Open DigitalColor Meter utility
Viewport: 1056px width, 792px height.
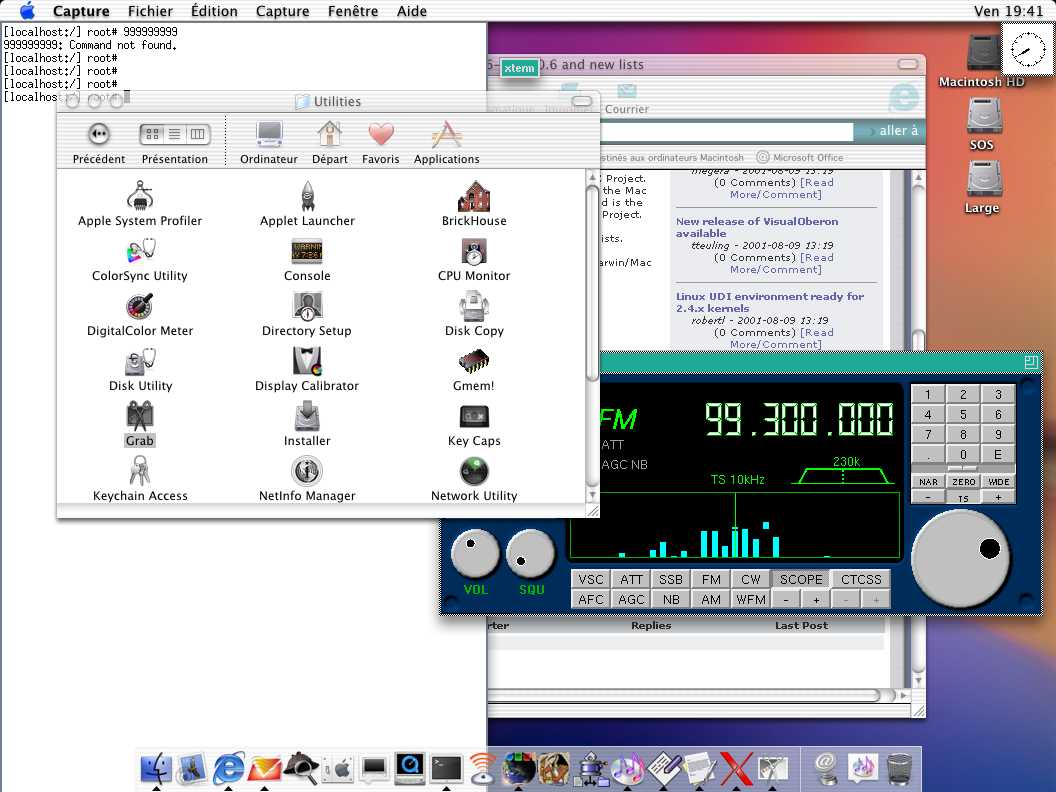(140, 306)
